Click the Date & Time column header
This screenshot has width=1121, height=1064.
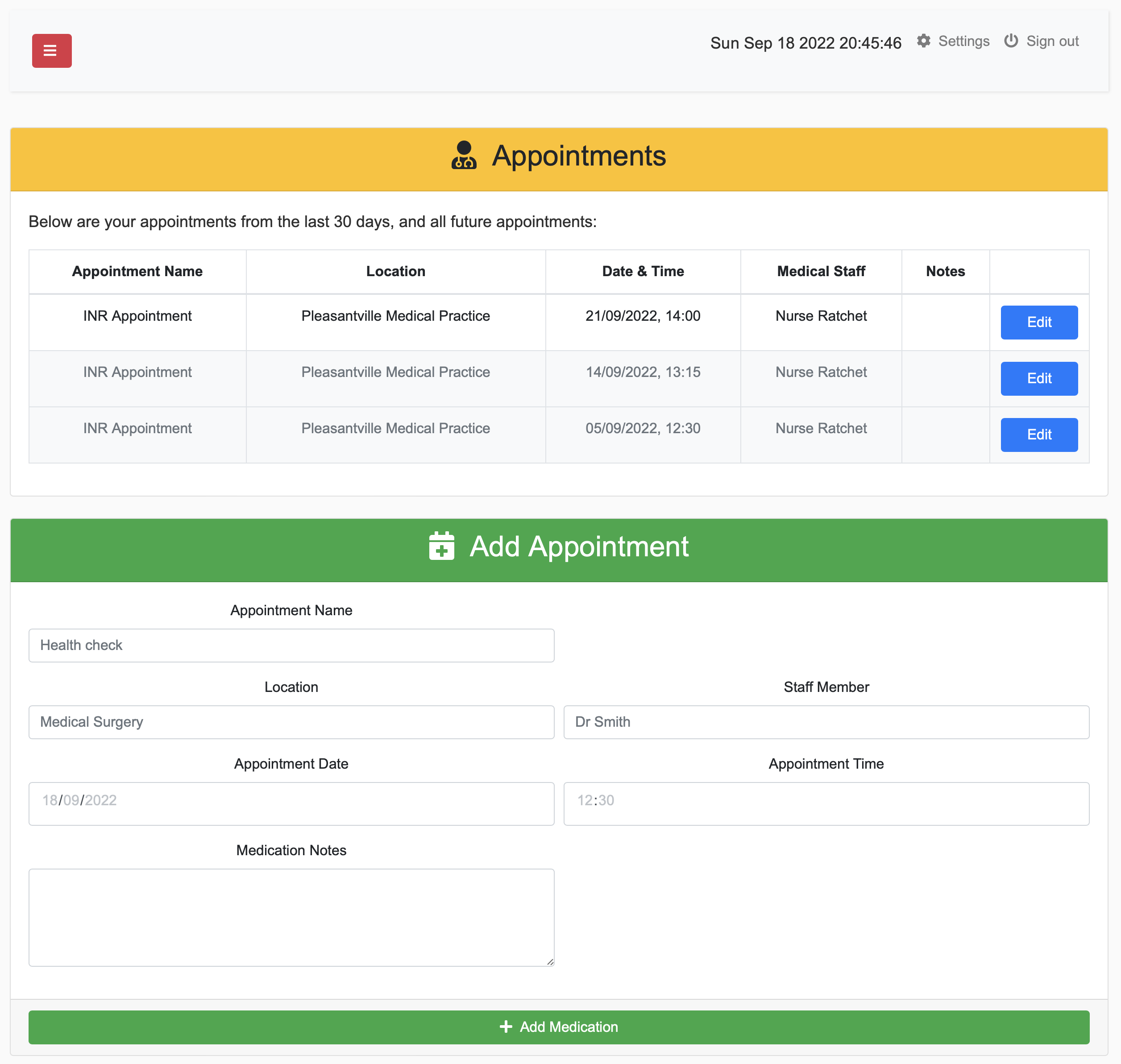tap(643, 272)
